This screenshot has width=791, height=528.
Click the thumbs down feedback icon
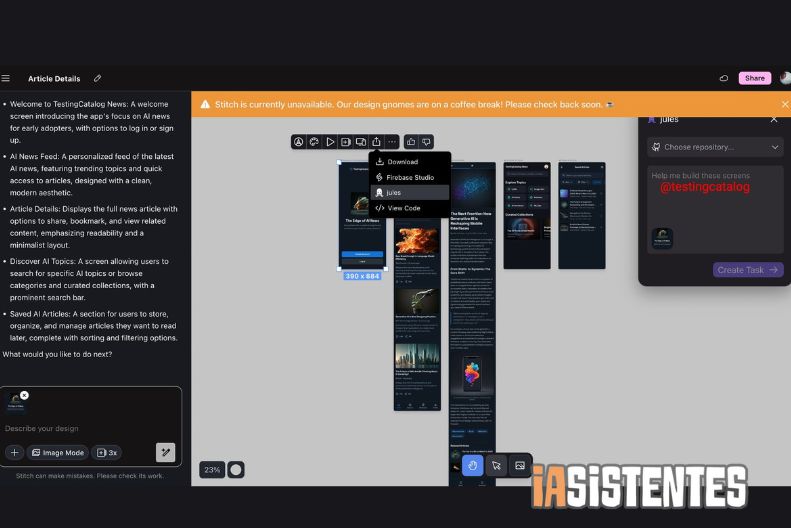point(426,142)
